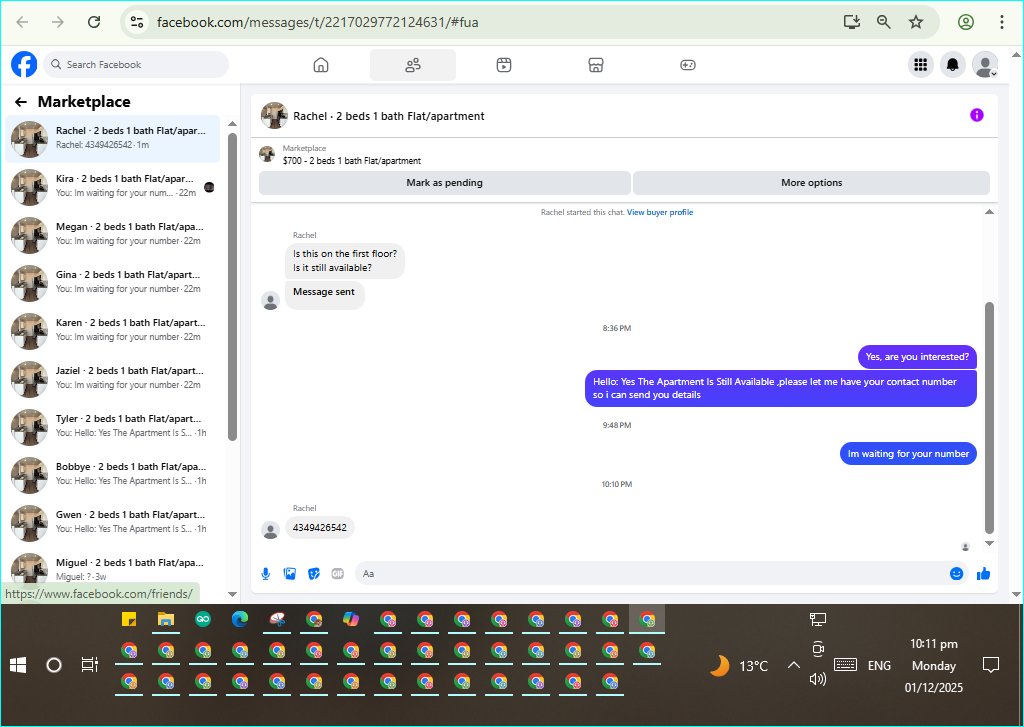Image resolution: width=1024 pixels, height=727 pixels.
Task: Open the notifications bell
Action: (x=953, y=65)
